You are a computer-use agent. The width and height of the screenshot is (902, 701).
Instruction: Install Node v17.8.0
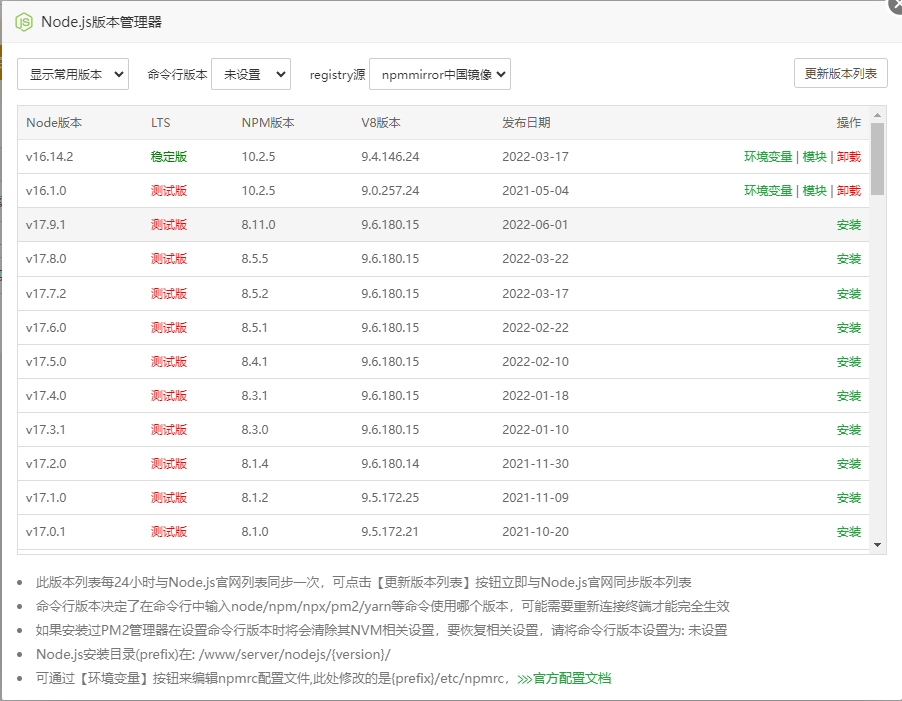click(x=849, y=259)
